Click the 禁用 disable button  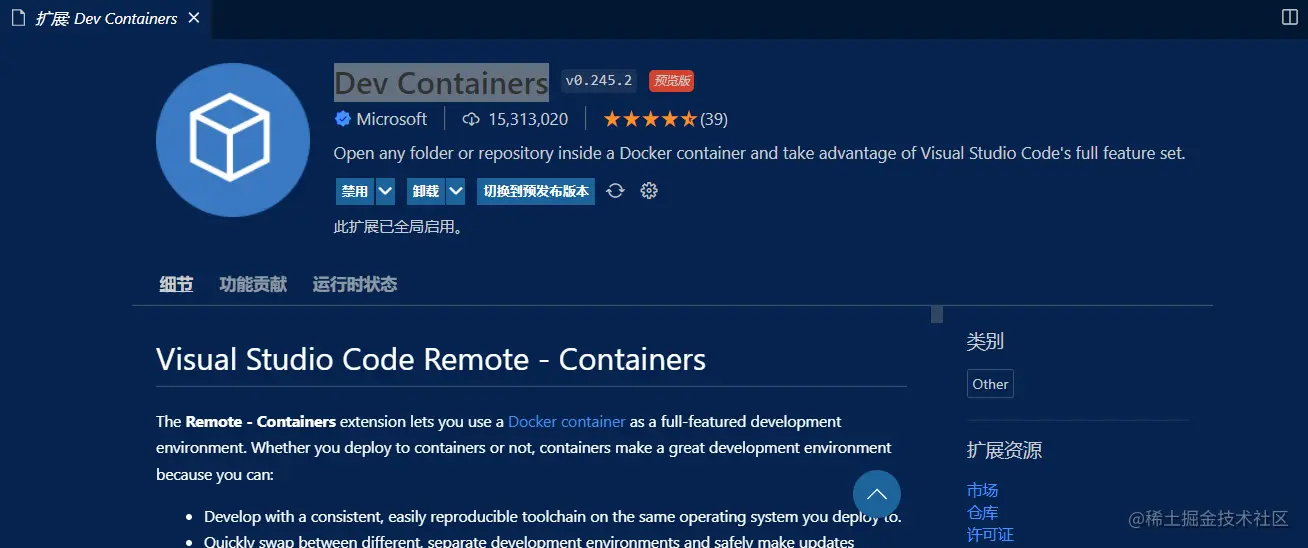pyautogui.click(x=355, y=191)
